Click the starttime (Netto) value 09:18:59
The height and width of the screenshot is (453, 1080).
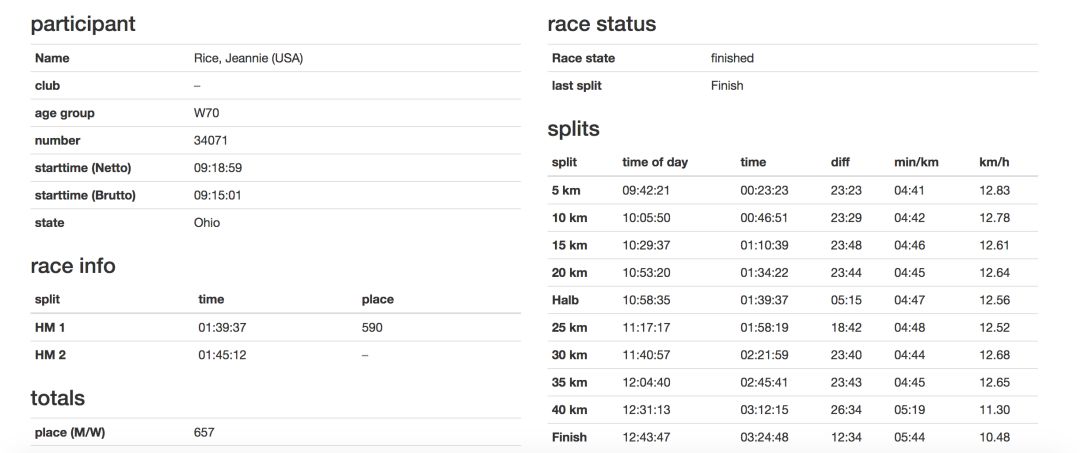click(218, 168)
